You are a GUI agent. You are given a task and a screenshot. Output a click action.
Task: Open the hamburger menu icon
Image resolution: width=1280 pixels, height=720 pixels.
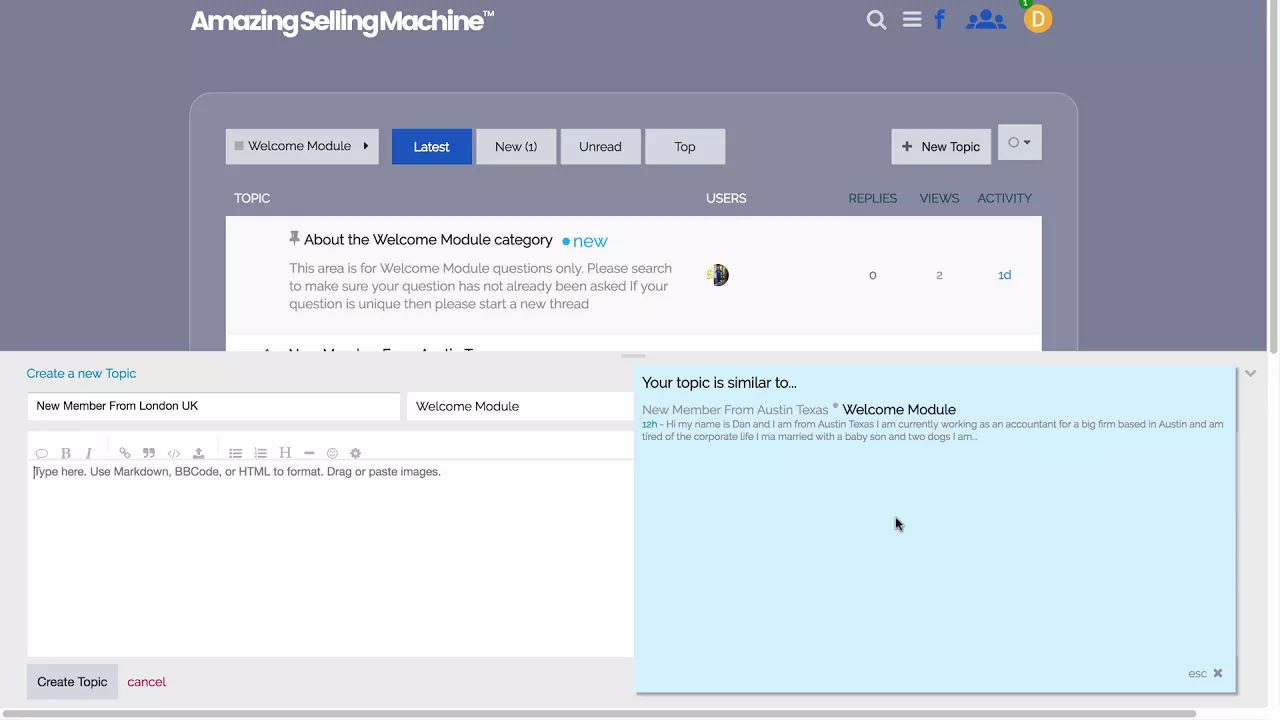tap(912, 19)
